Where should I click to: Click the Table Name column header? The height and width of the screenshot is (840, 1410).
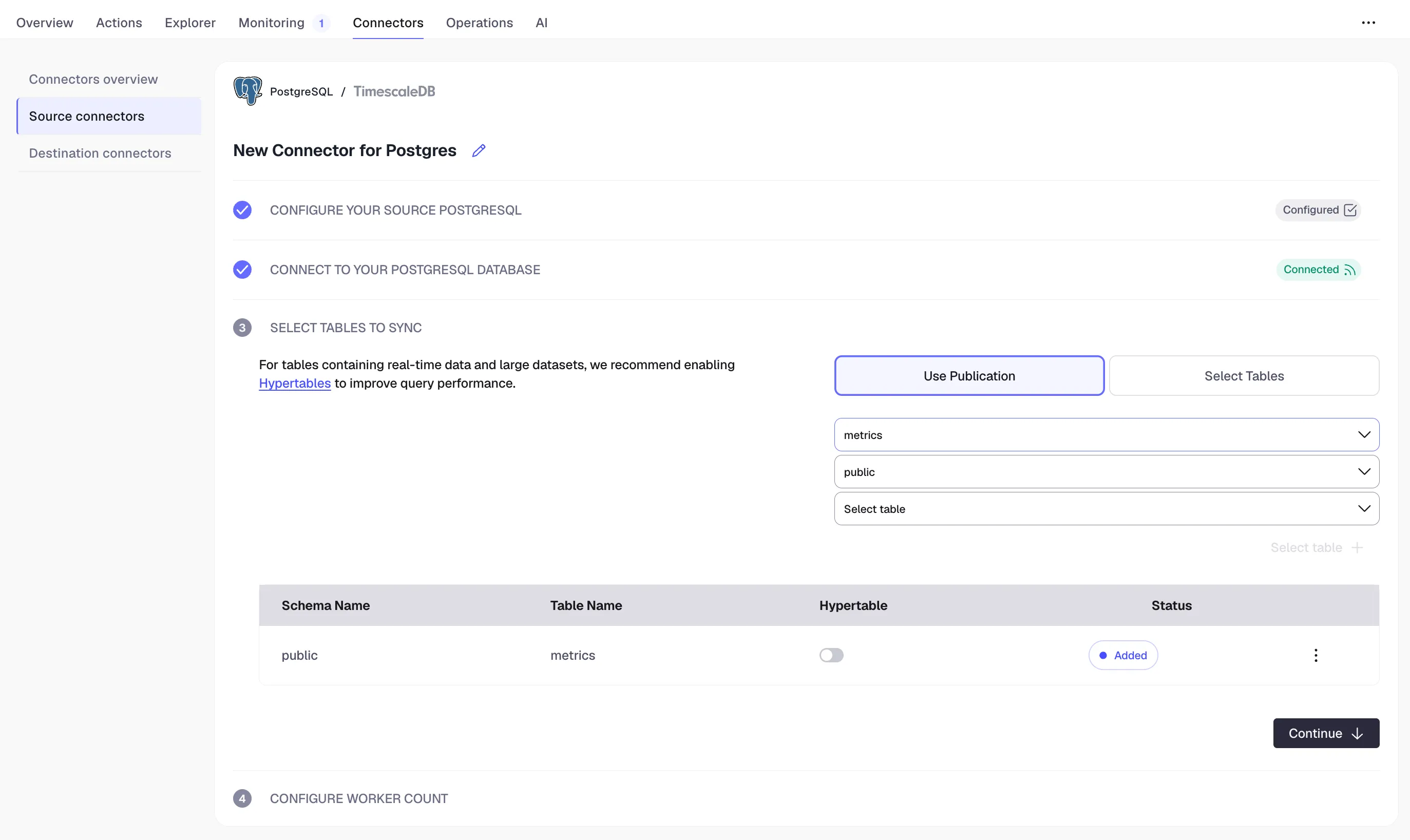tap(586, 605)
